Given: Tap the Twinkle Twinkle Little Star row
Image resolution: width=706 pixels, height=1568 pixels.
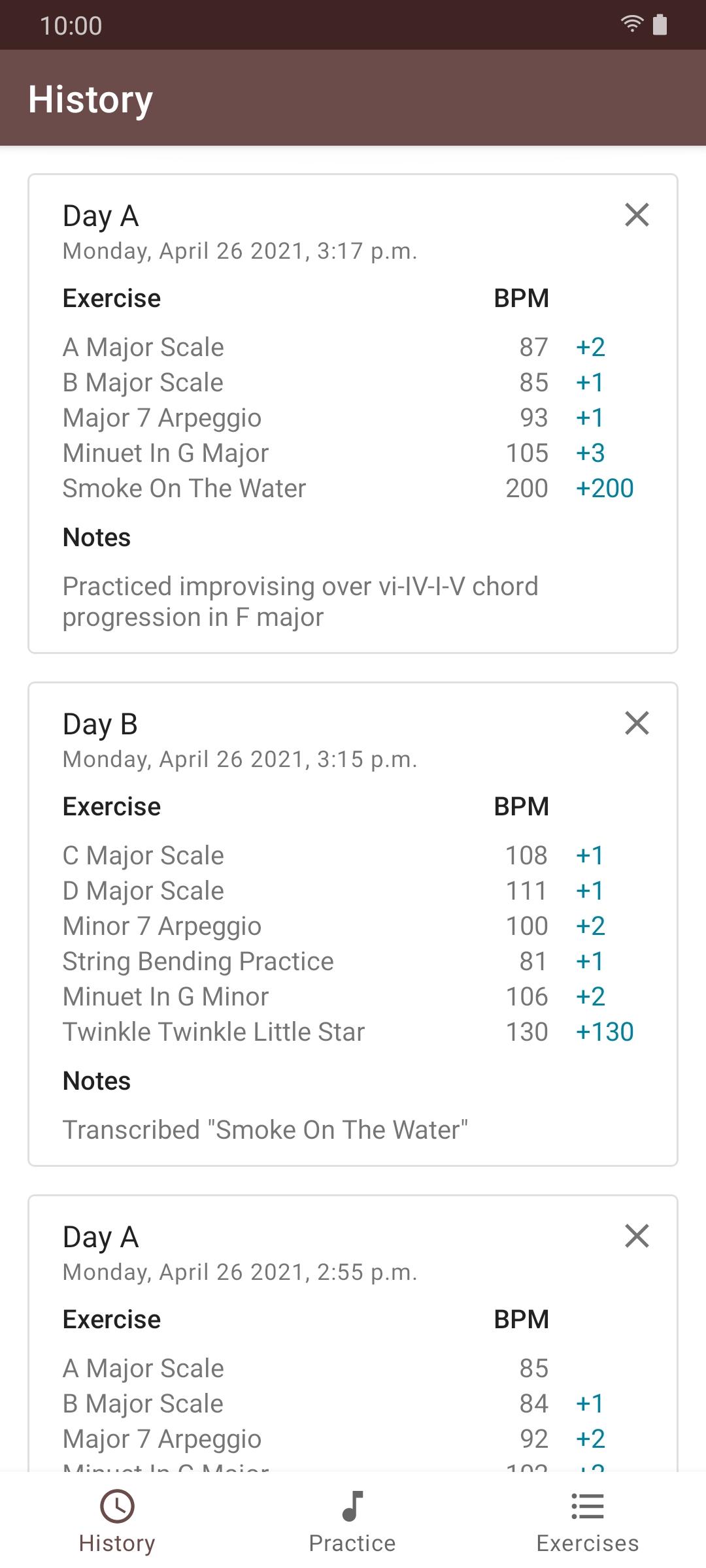Looking at the screenshot, I should pyautogui.click(x=214, y=1032).
